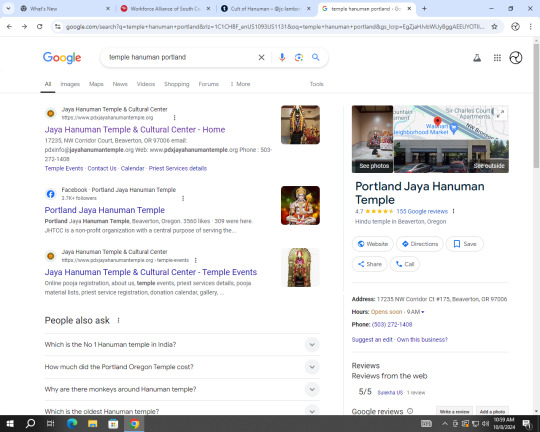The height and width of the screenshot is (432, 540).
Task: Expand 'Which is the No 1 Hanuman temple' question
Action: click(182, 344)
